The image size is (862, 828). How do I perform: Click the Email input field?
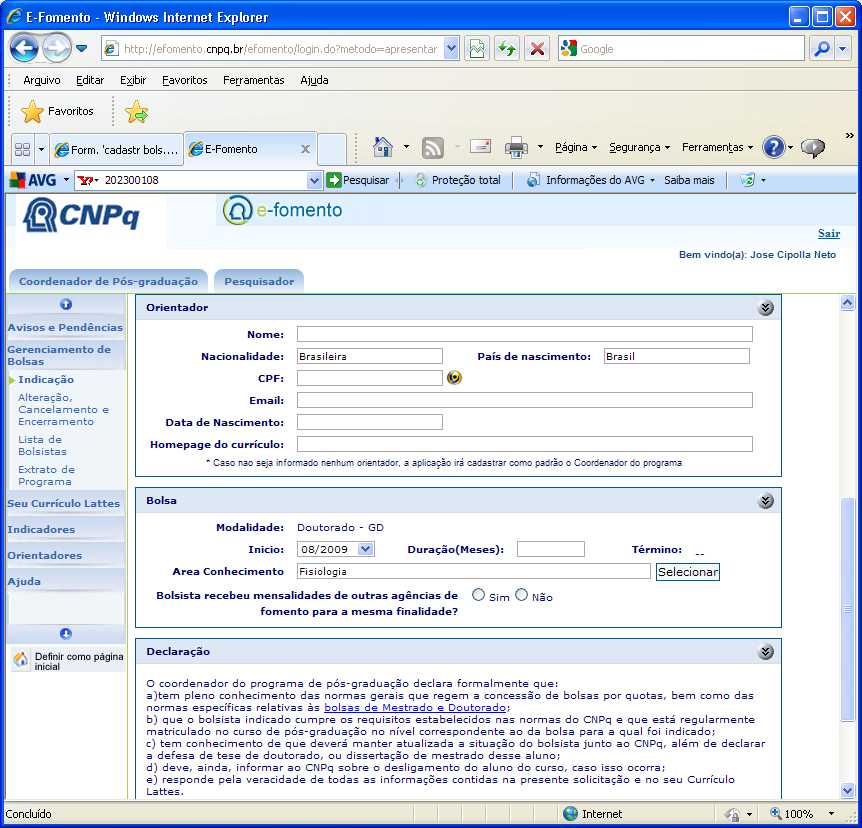click(524, 400)
